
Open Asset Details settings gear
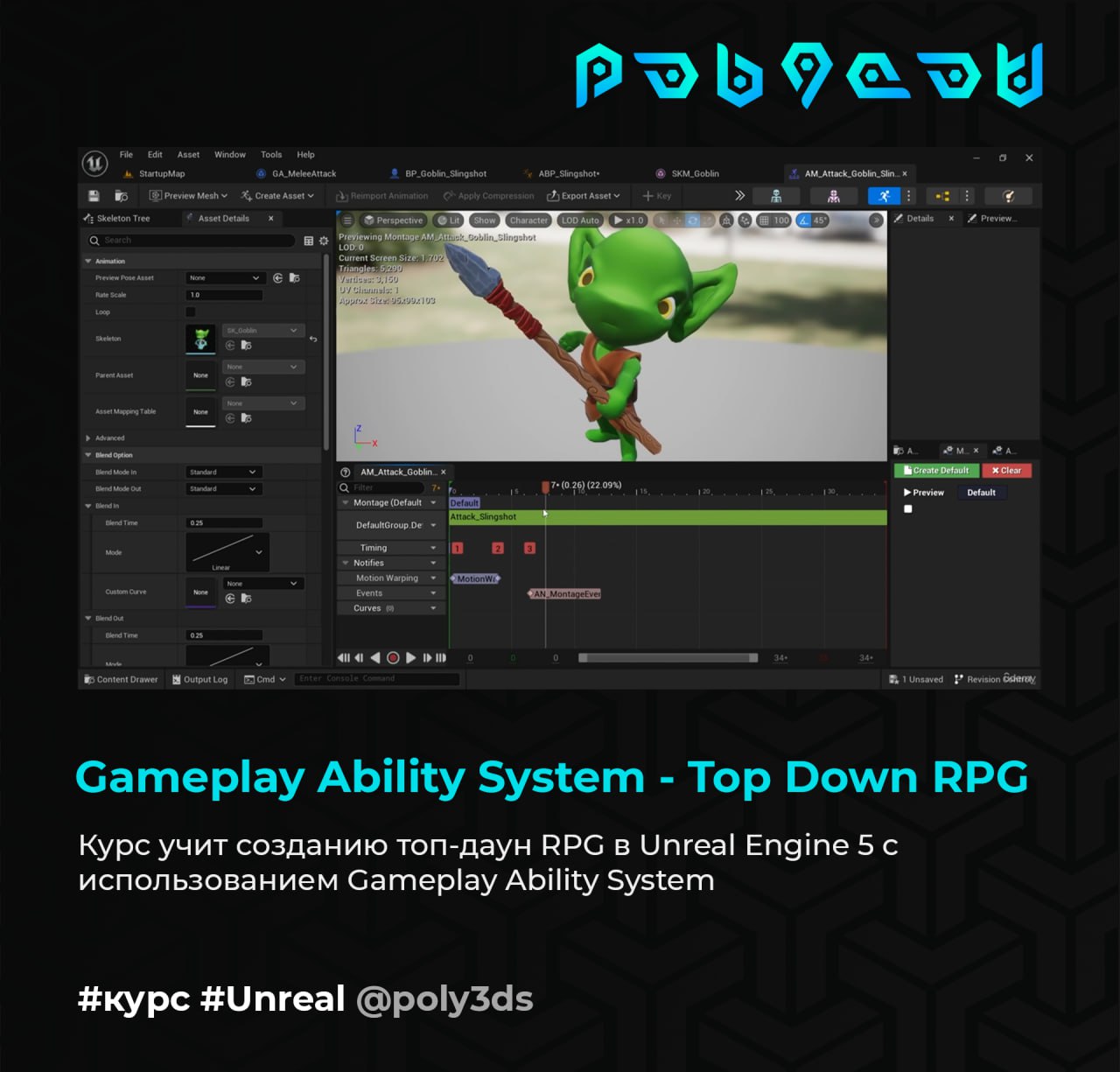tap(323, 241)
